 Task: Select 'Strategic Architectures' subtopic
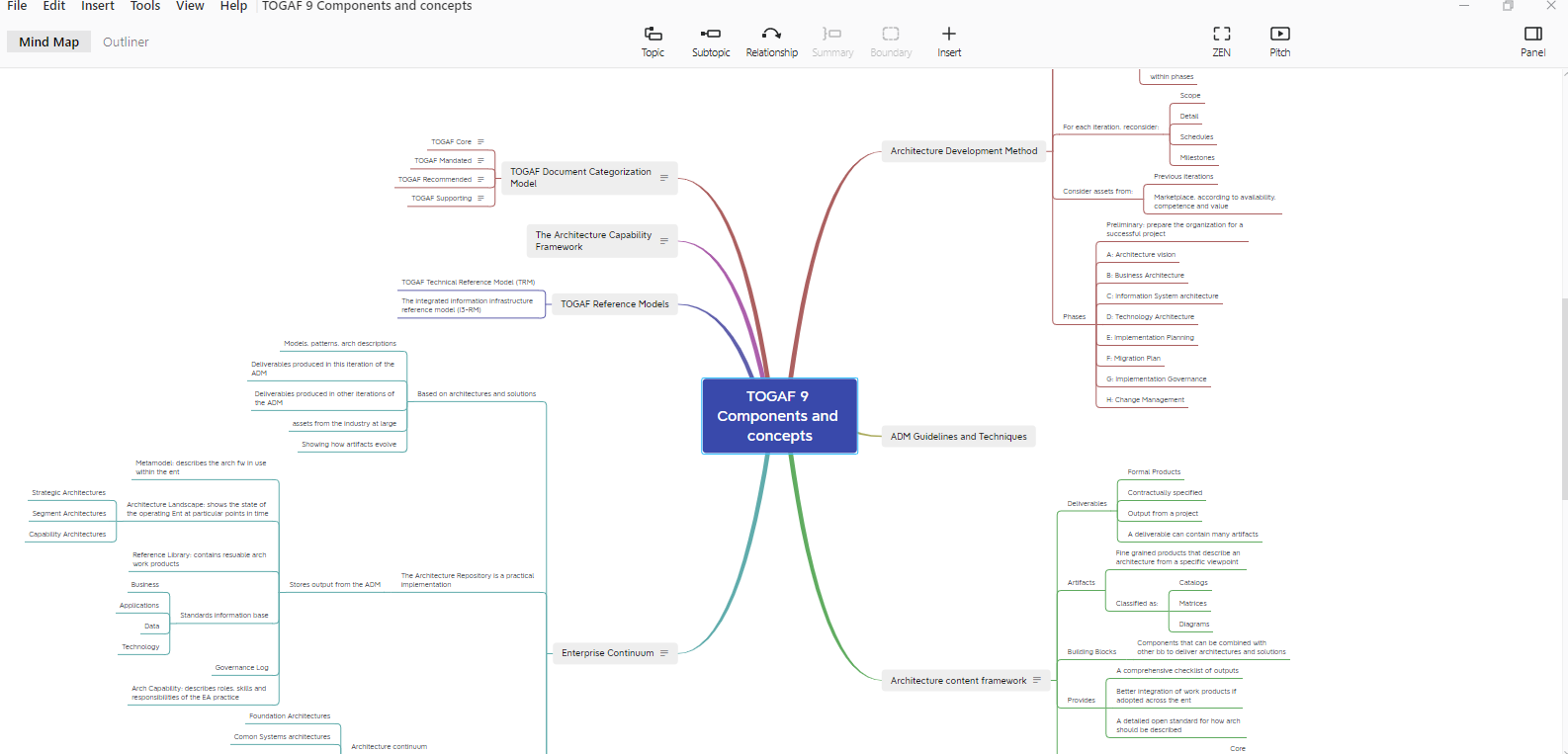click(68, 493)
